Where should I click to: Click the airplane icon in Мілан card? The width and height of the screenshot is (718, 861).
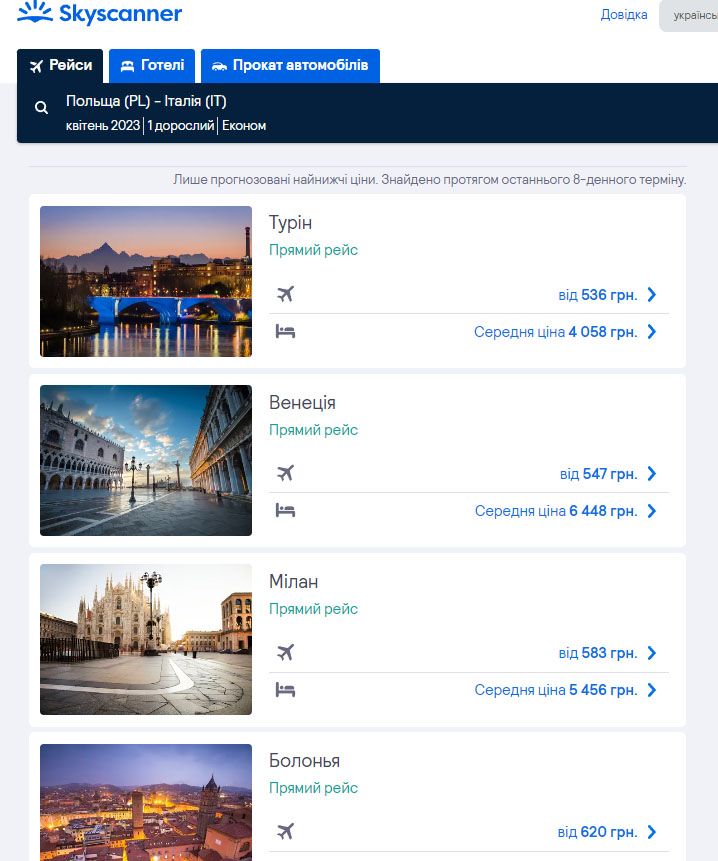(285, 652)
